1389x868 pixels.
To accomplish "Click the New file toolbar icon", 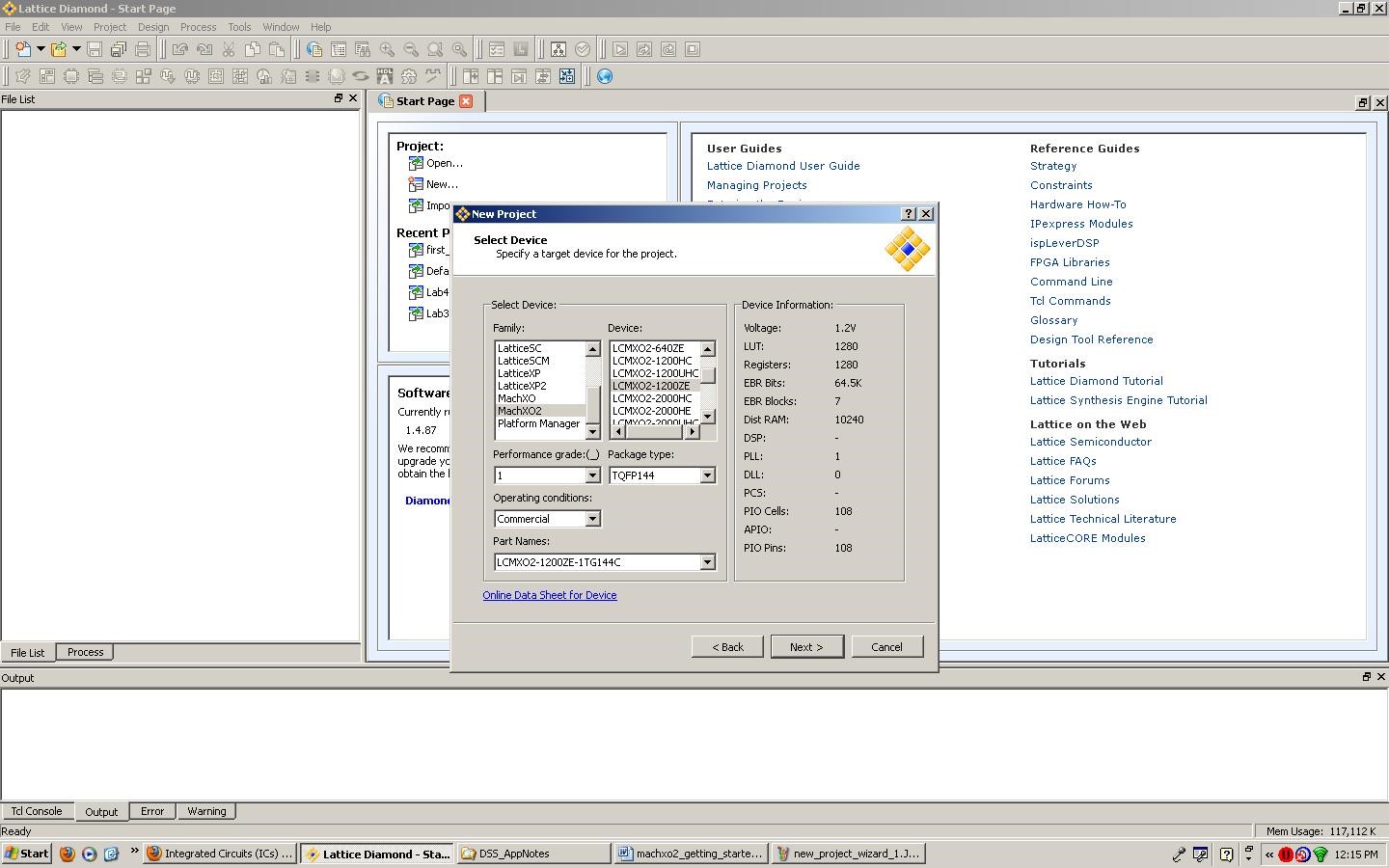I will click(x=22, y=49).
